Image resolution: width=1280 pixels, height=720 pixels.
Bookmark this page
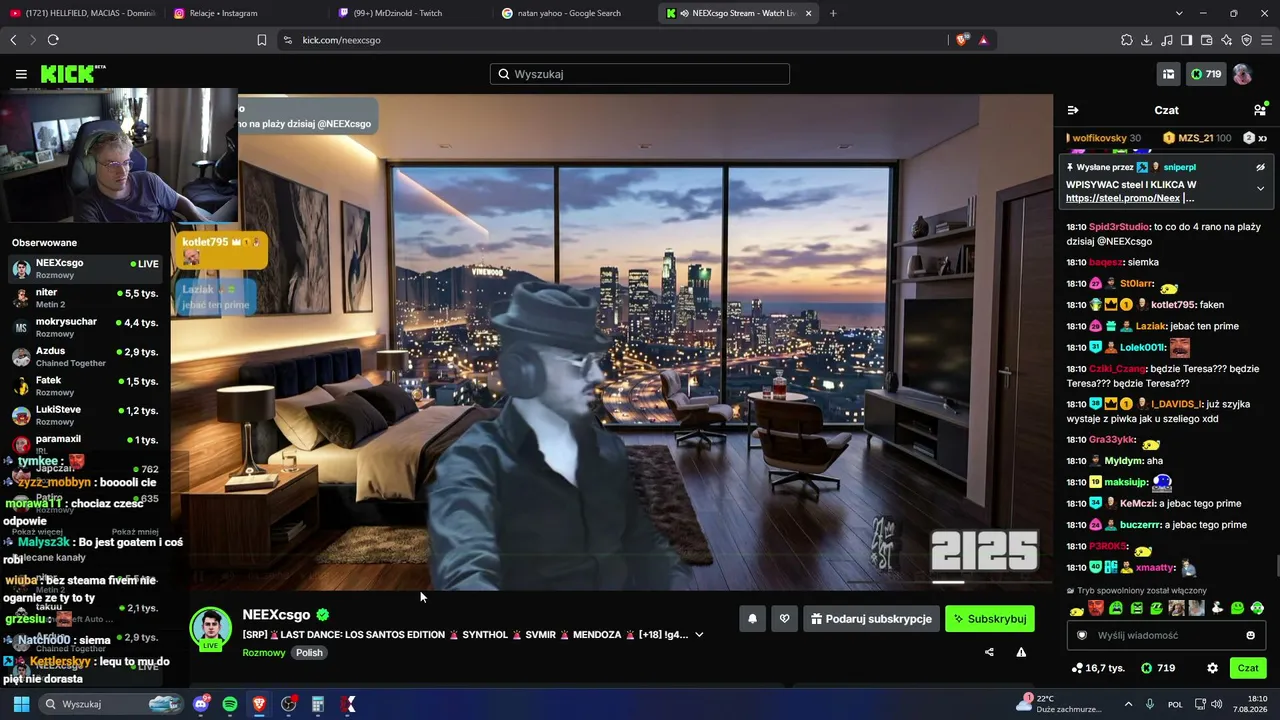(x=262, y=40)
